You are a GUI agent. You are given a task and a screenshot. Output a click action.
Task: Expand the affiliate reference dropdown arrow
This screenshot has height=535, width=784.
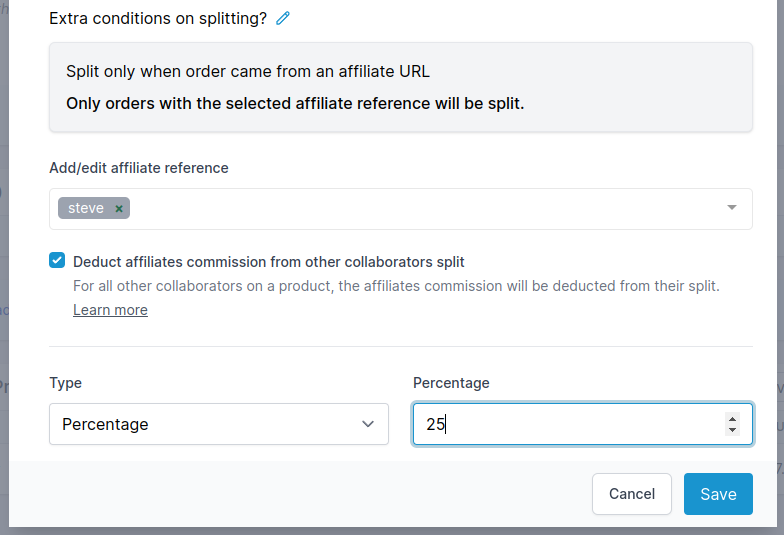(x=731, y=208)
